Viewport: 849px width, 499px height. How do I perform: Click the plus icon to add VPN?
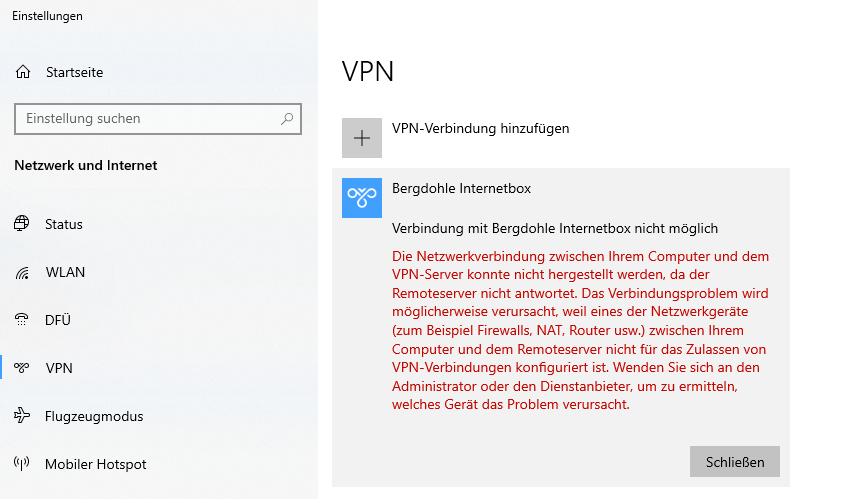pyautogui.click(x=362, y=138)
